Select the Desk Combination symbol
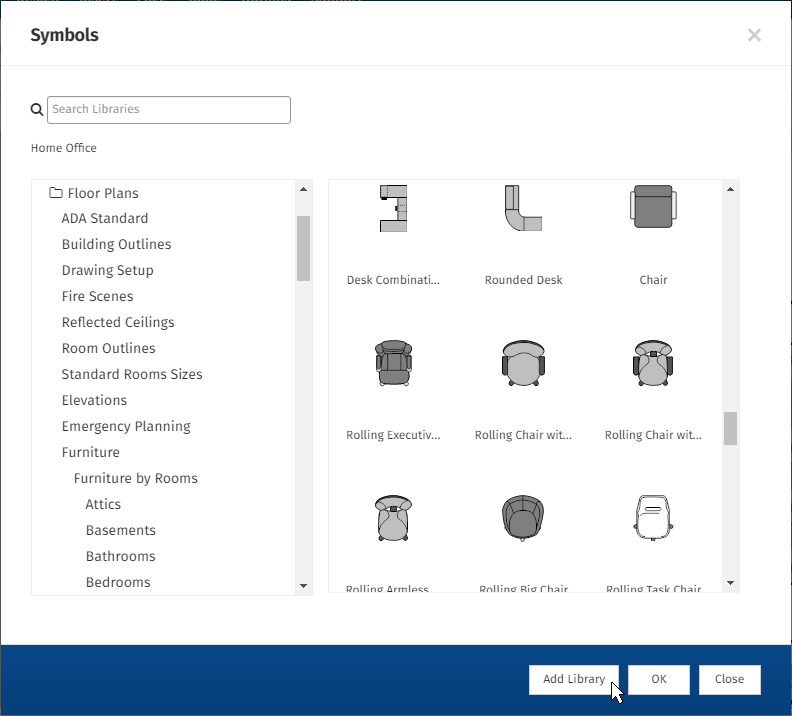The width and height of the screenshot is (792, 716). click(393, 209)
